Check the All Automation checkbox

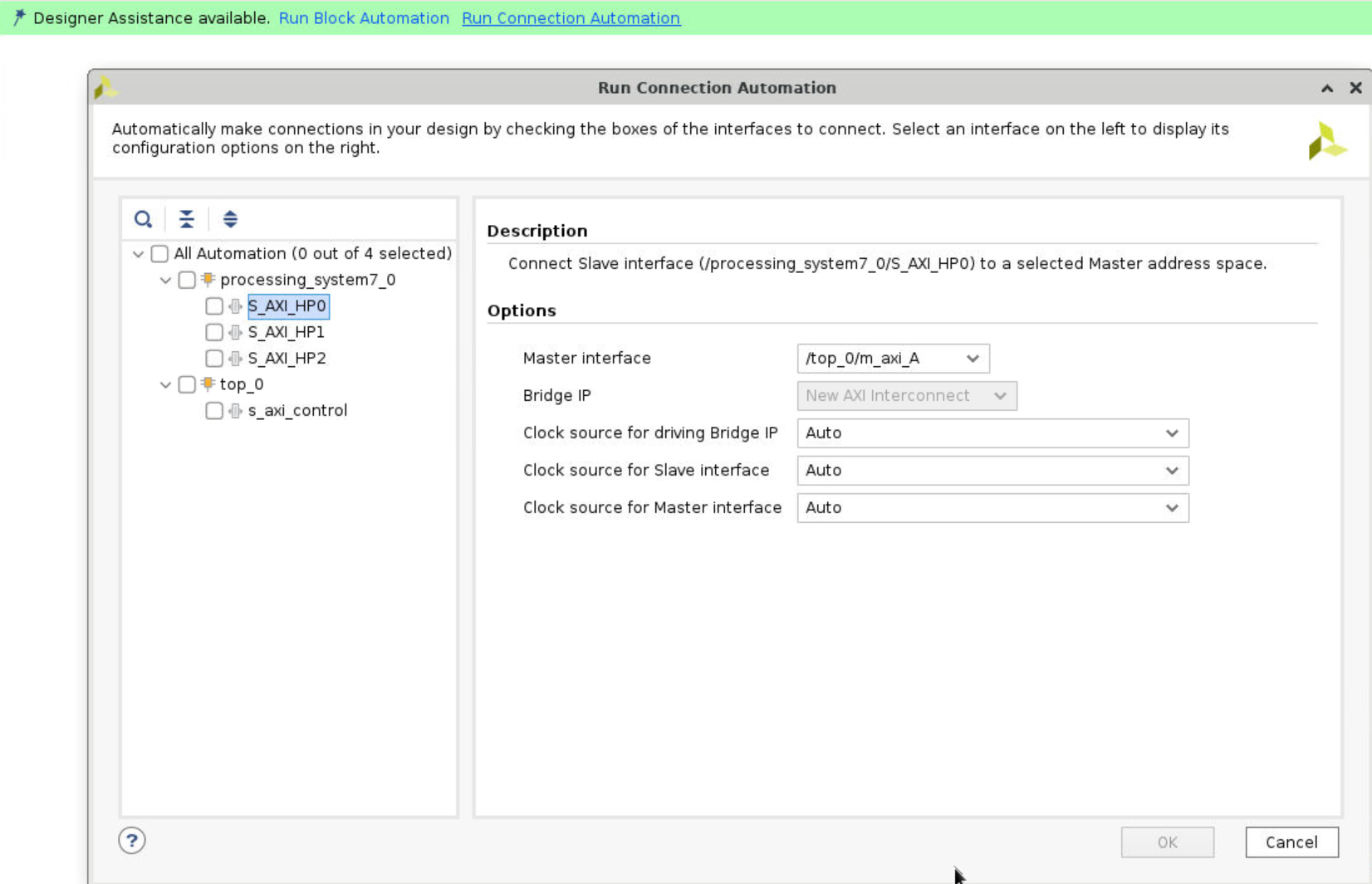click(x=159, y=254)
